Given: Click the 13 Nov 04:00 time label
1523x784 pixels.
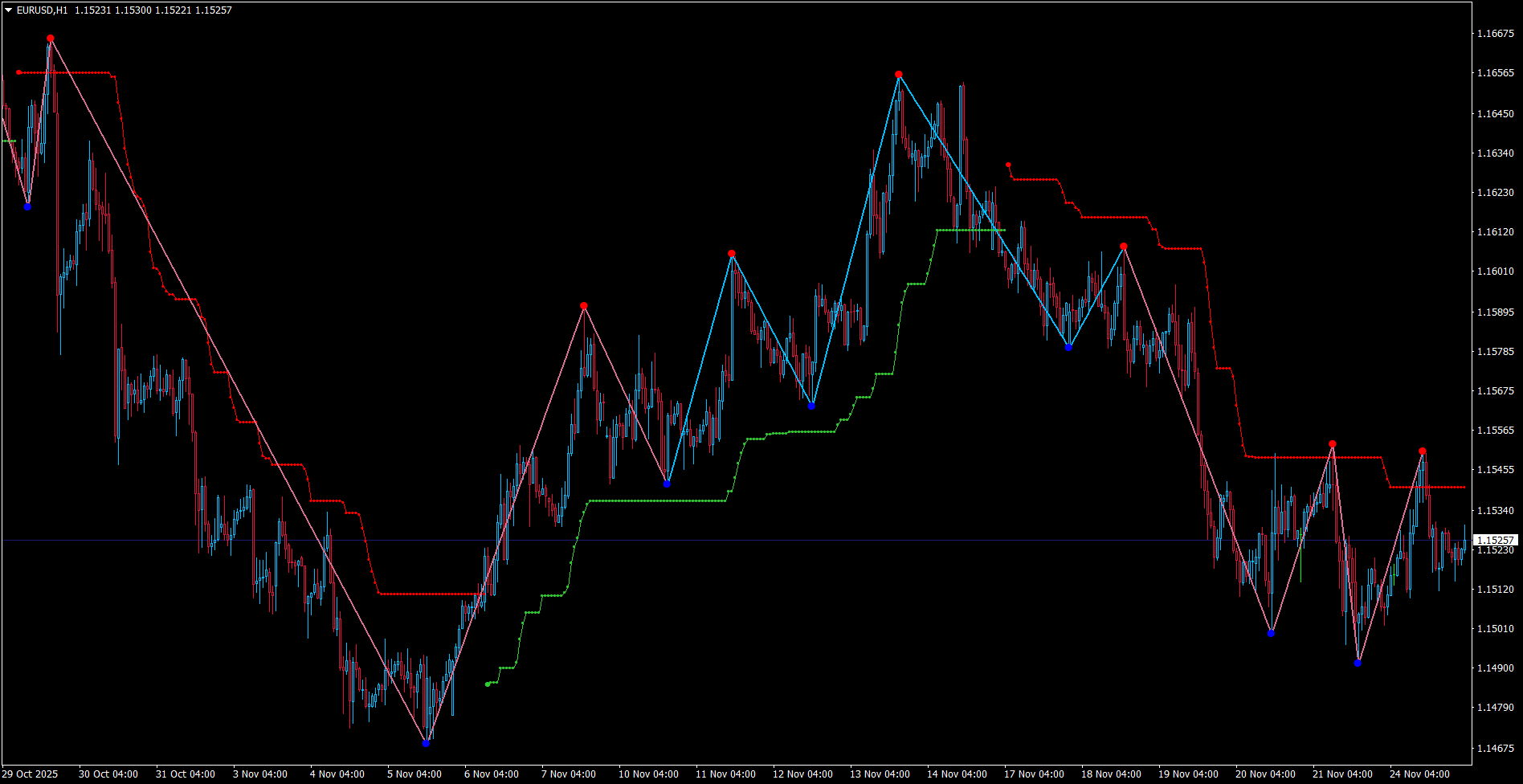Looking at the screenshot, I should pos(880,774).
